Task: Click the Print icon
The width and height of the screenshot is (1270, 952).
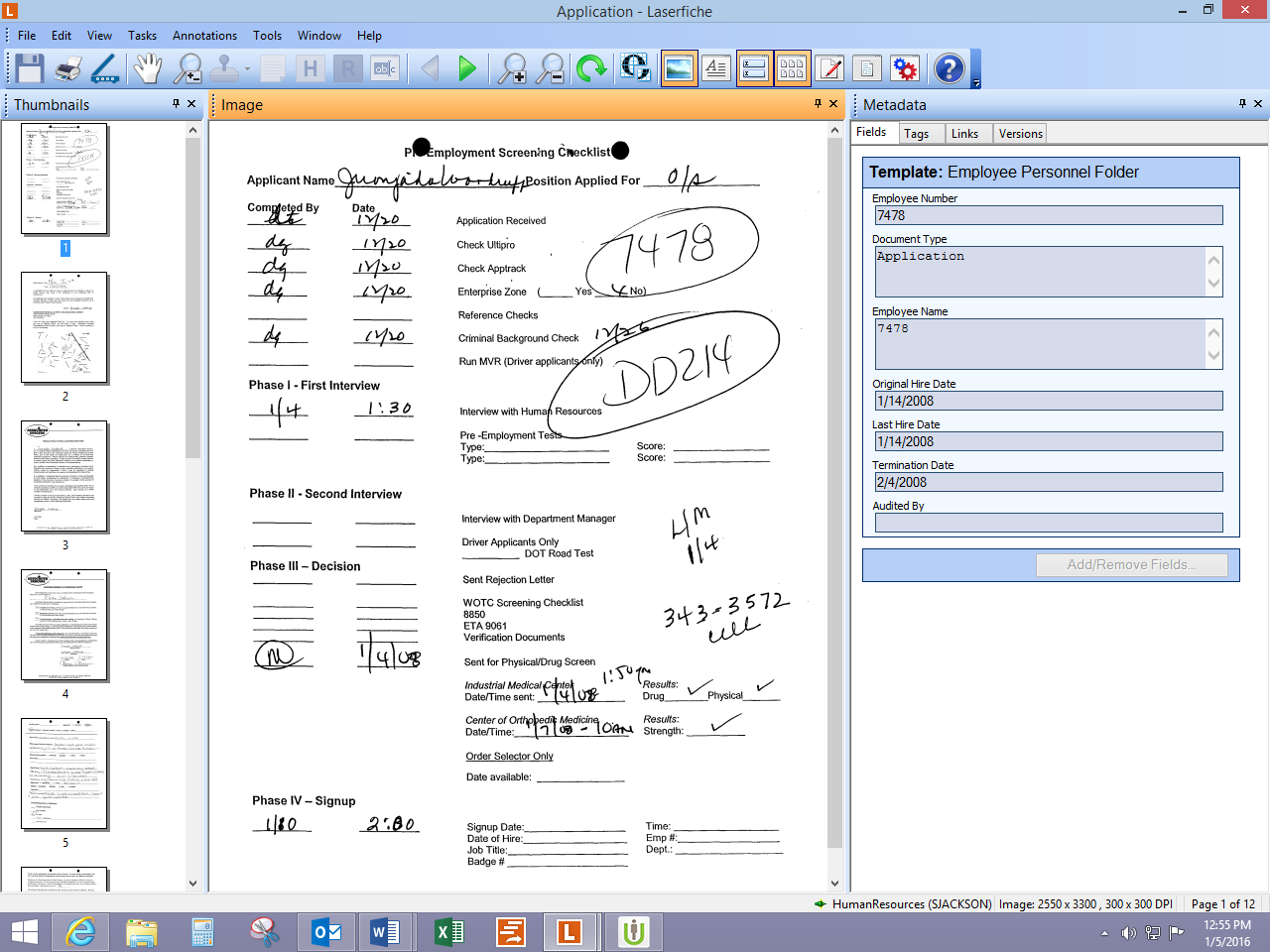Action: coord(67,68)
